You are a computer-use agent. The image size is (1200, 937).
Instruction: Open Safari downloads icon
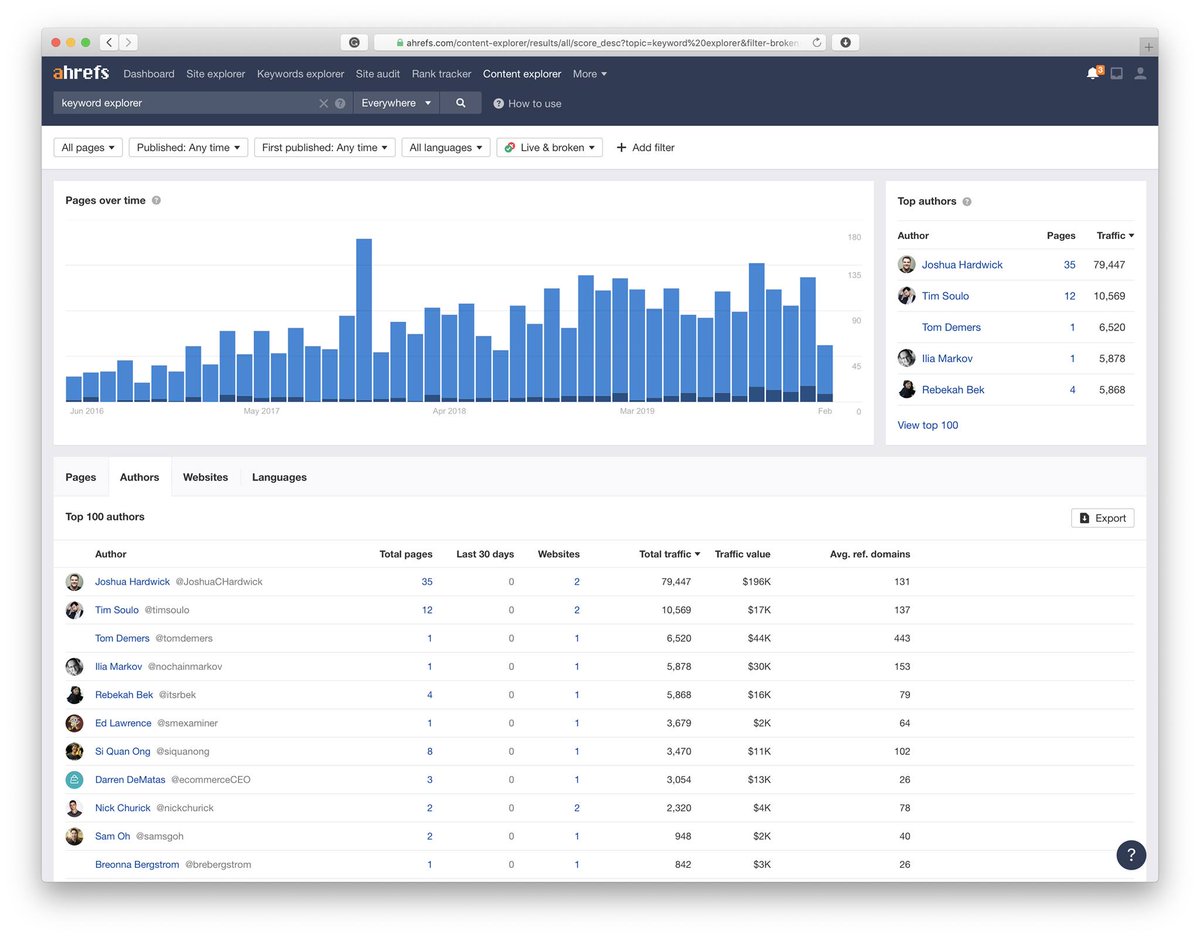pos(846,42)
